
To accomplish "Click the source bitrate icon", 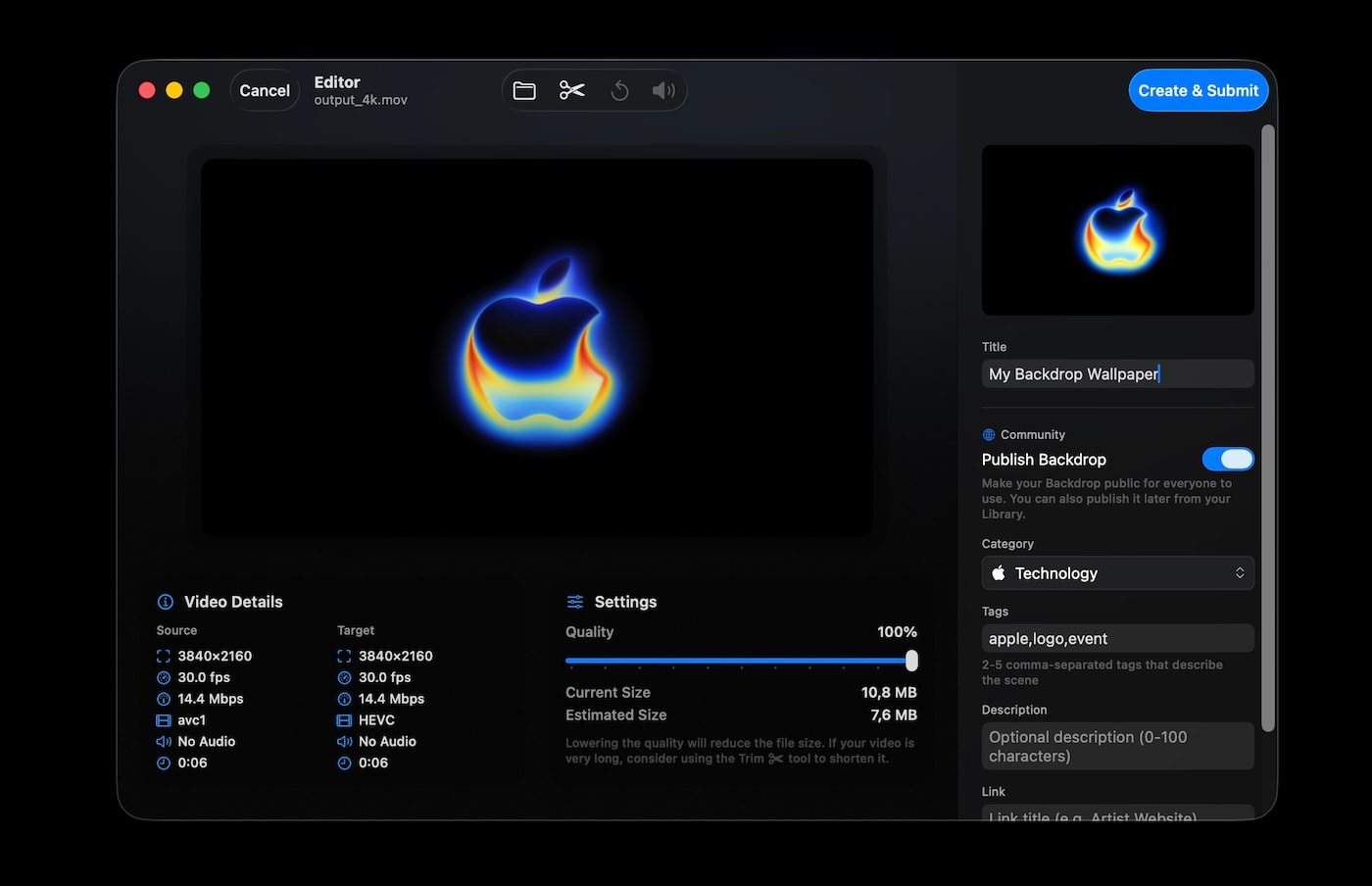I will pos(164,700).
